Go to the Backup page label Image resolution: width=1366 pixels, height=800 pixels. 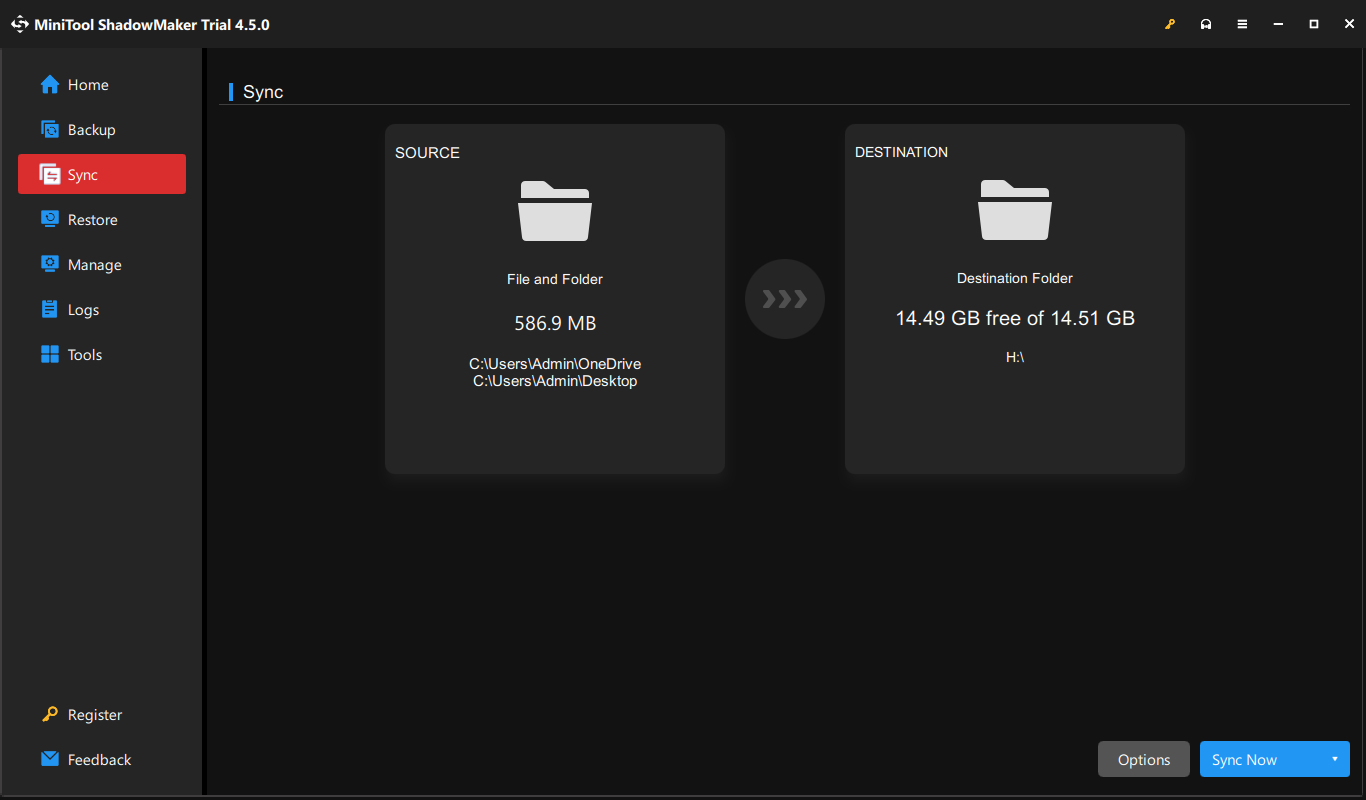pos(92,130)
